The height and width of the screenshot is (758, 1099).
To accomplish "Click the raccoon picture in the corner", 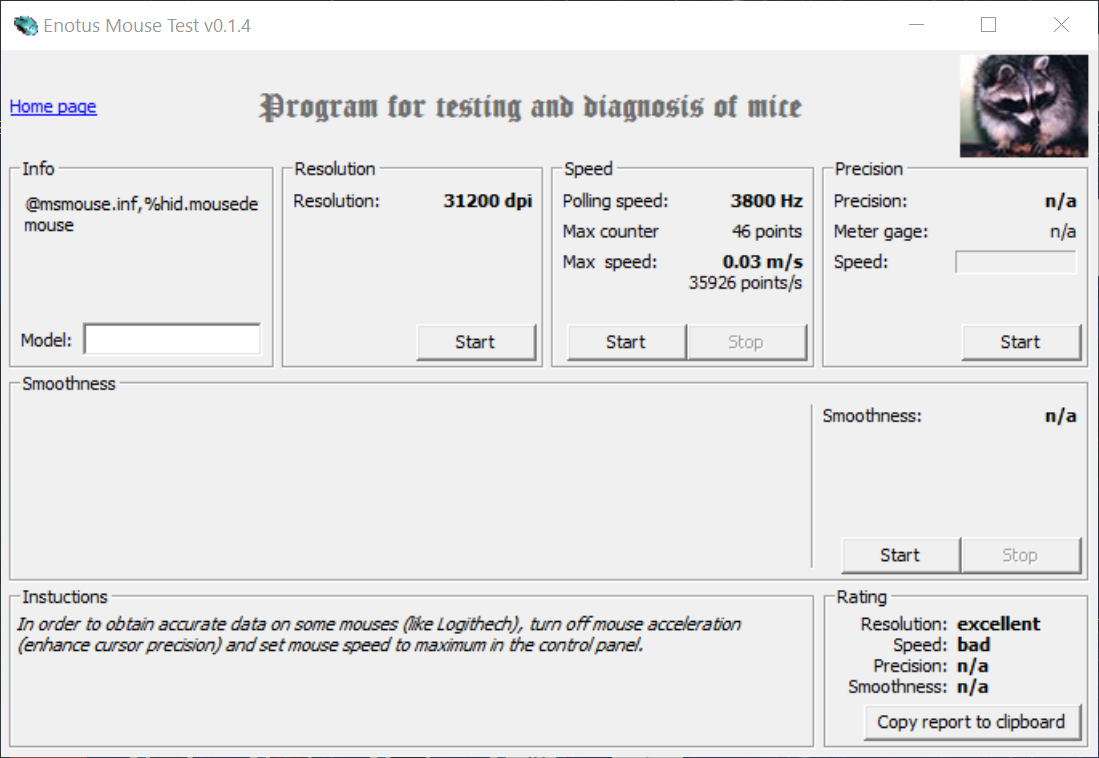I will [x=1023, y=106].
